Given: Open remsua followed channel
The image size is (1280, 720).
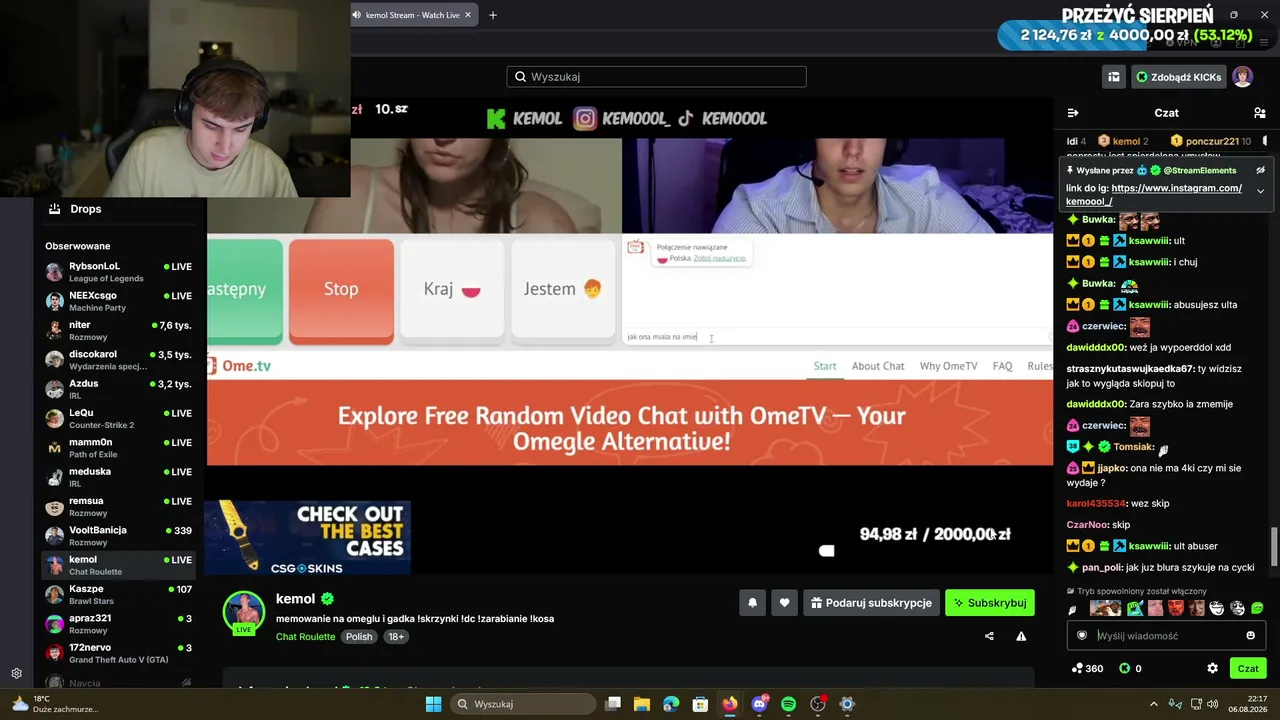Looking at the screenshot, I should point(120,506).
